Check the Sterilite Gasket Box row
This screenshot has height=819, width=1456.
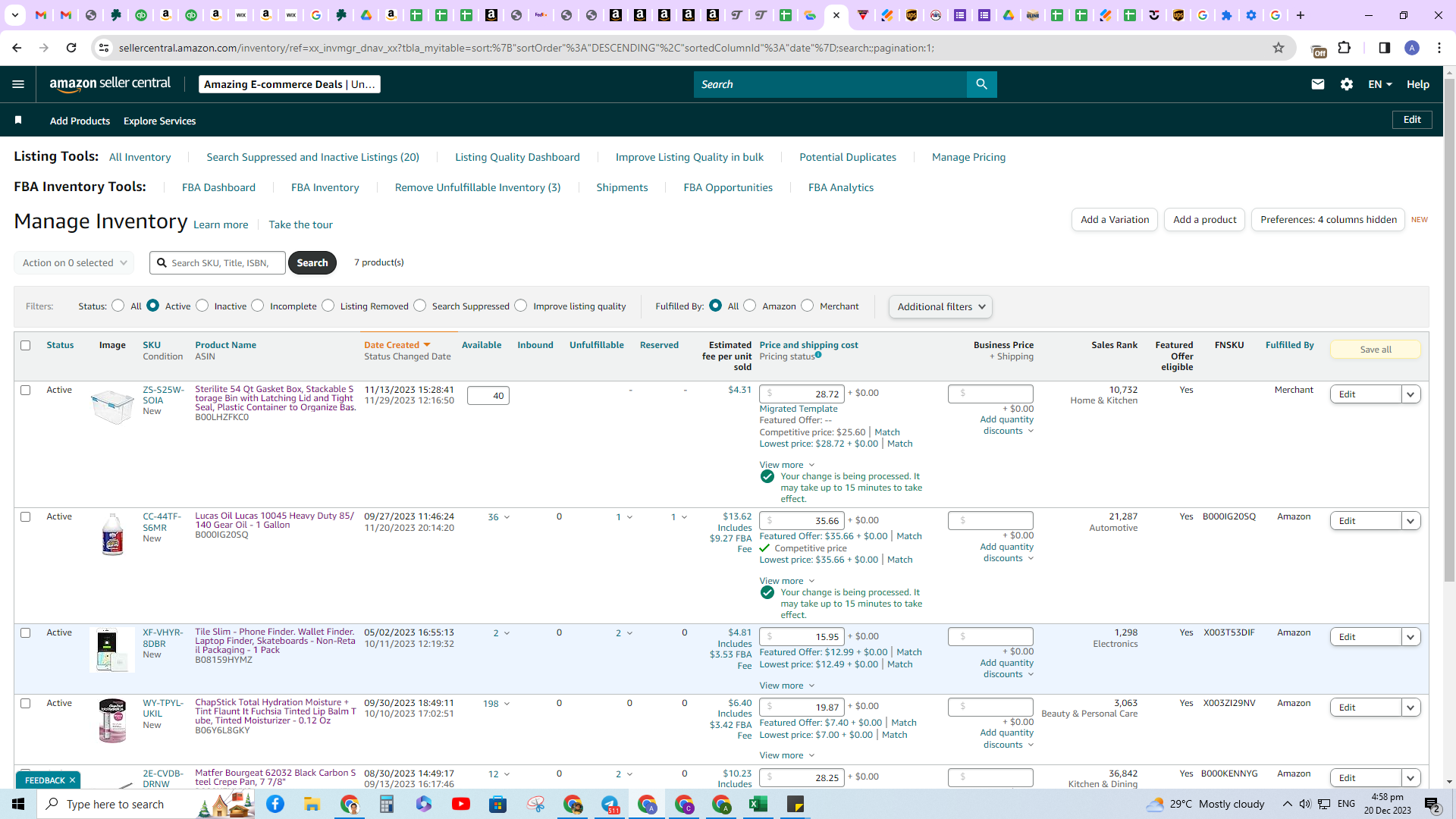25,390
